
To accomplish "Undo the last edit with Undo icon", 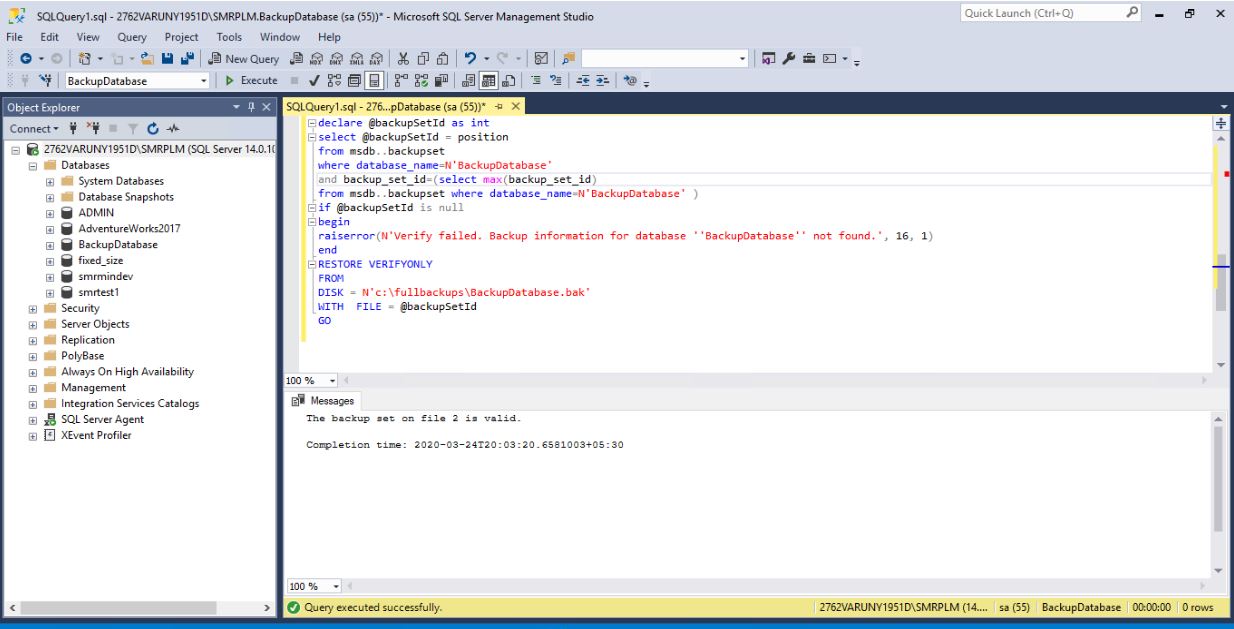I will coord(470,59).
